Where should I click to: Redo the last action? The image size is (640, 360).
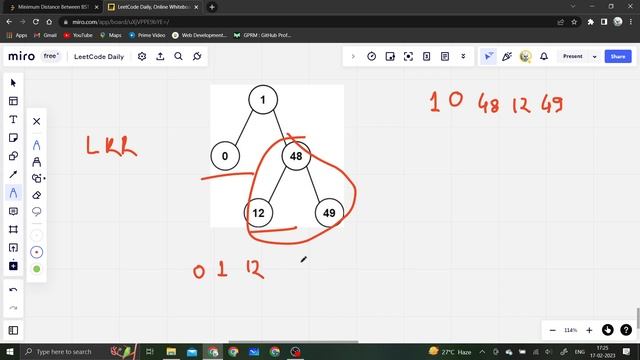(13, 308)
